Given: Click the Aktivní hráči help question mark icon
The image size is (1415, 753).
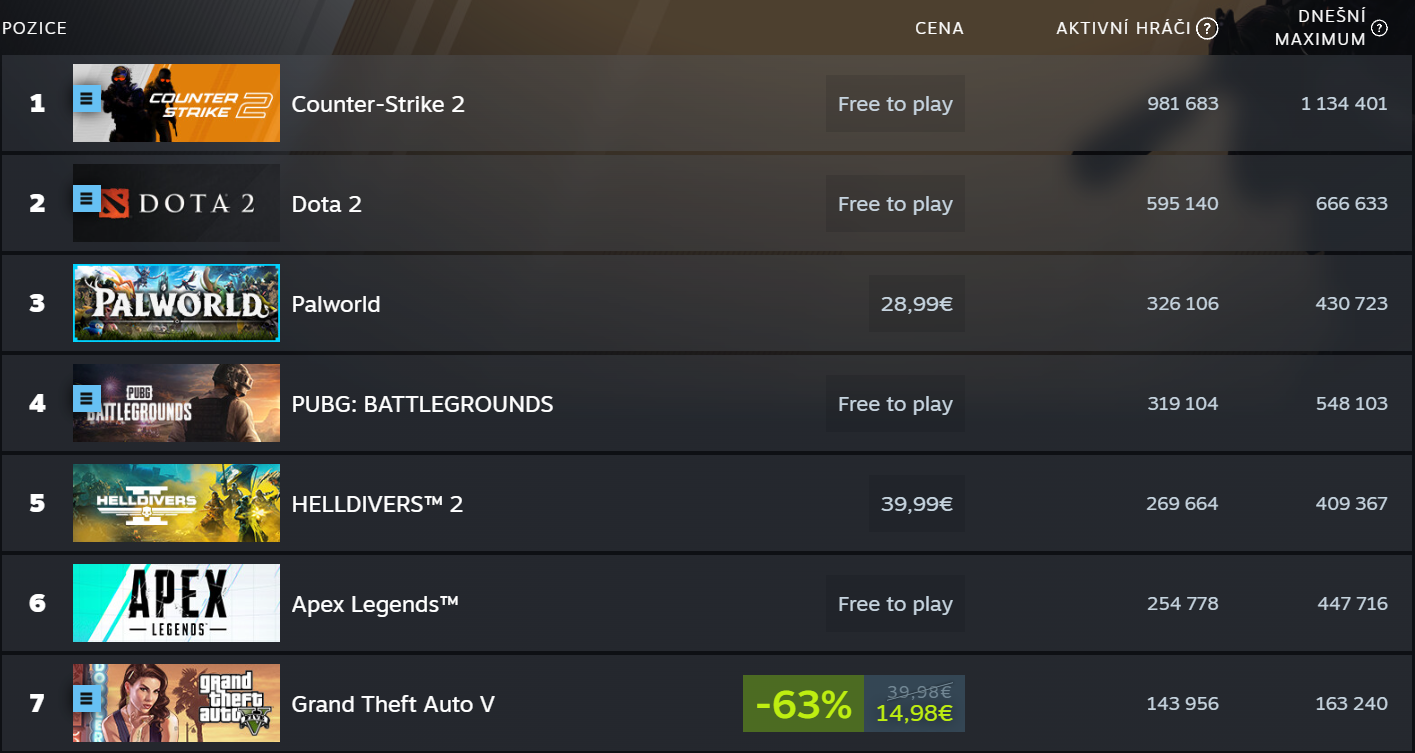Looking at the screenshot, I should click(x=1207, y=28).
